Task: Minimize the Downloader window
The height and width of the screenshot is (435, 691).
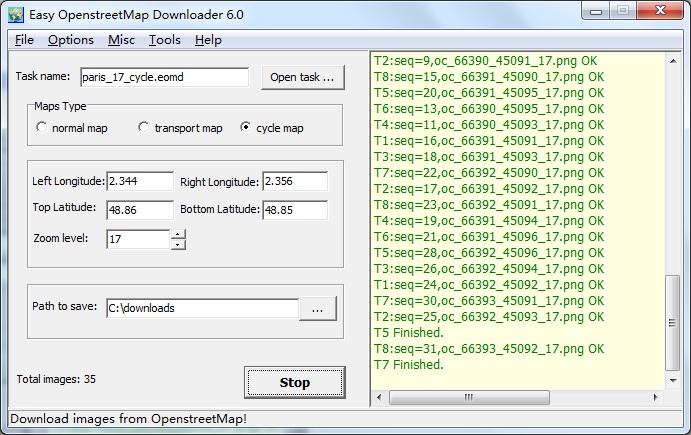Action: click(x=596, y=11)
